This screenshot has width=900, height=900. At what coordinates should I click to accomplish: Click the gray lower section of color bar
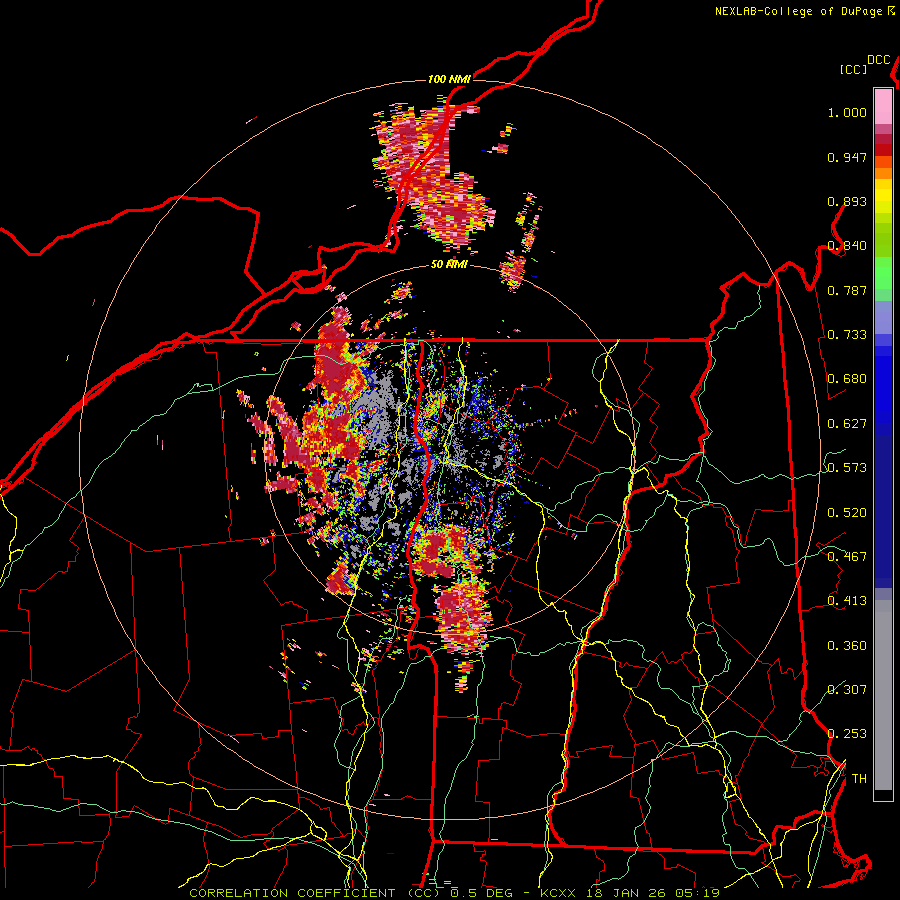[x=883, y=695]
